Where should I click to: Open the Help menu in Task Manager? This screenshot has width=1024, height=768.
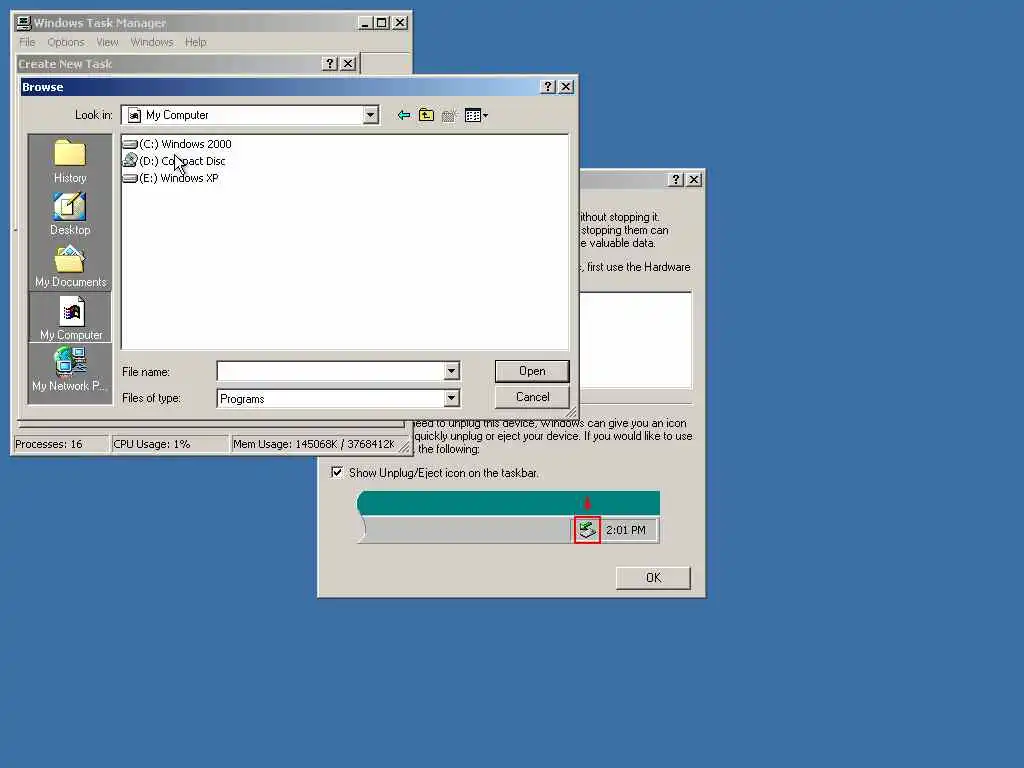(195, 42)
